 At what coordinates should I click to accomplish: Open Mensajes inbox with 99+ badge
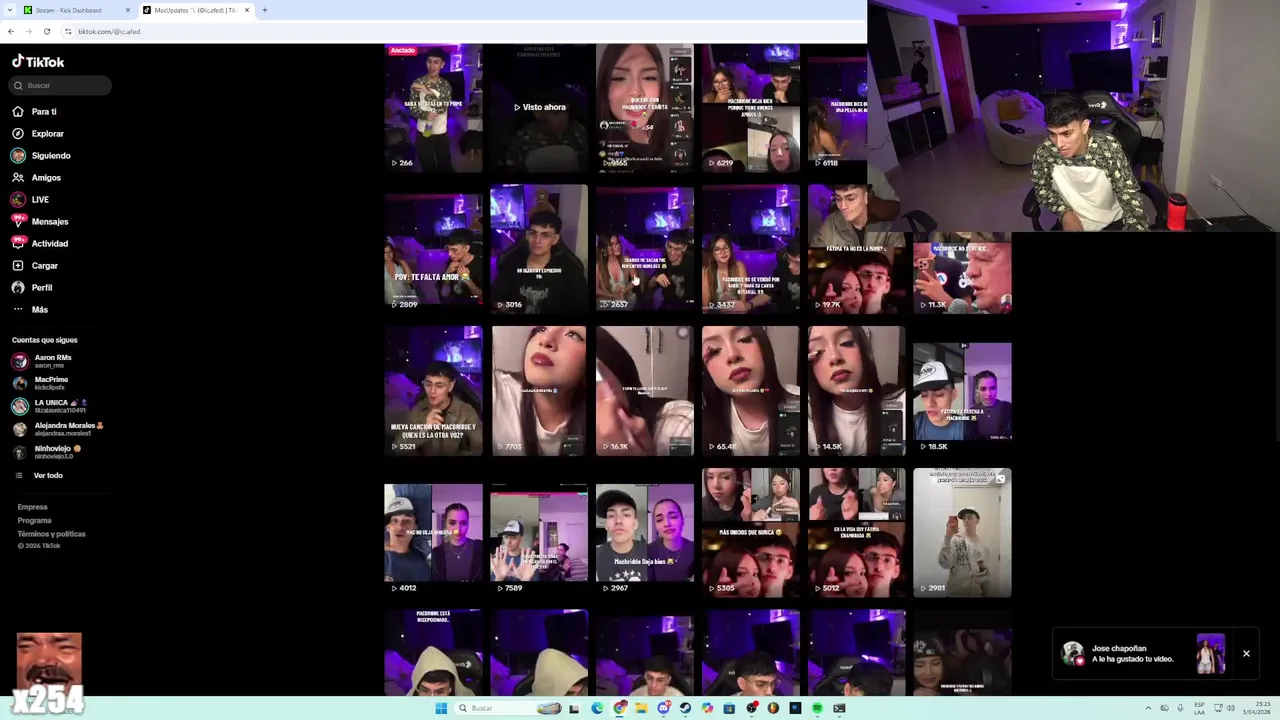pos(40,222)
